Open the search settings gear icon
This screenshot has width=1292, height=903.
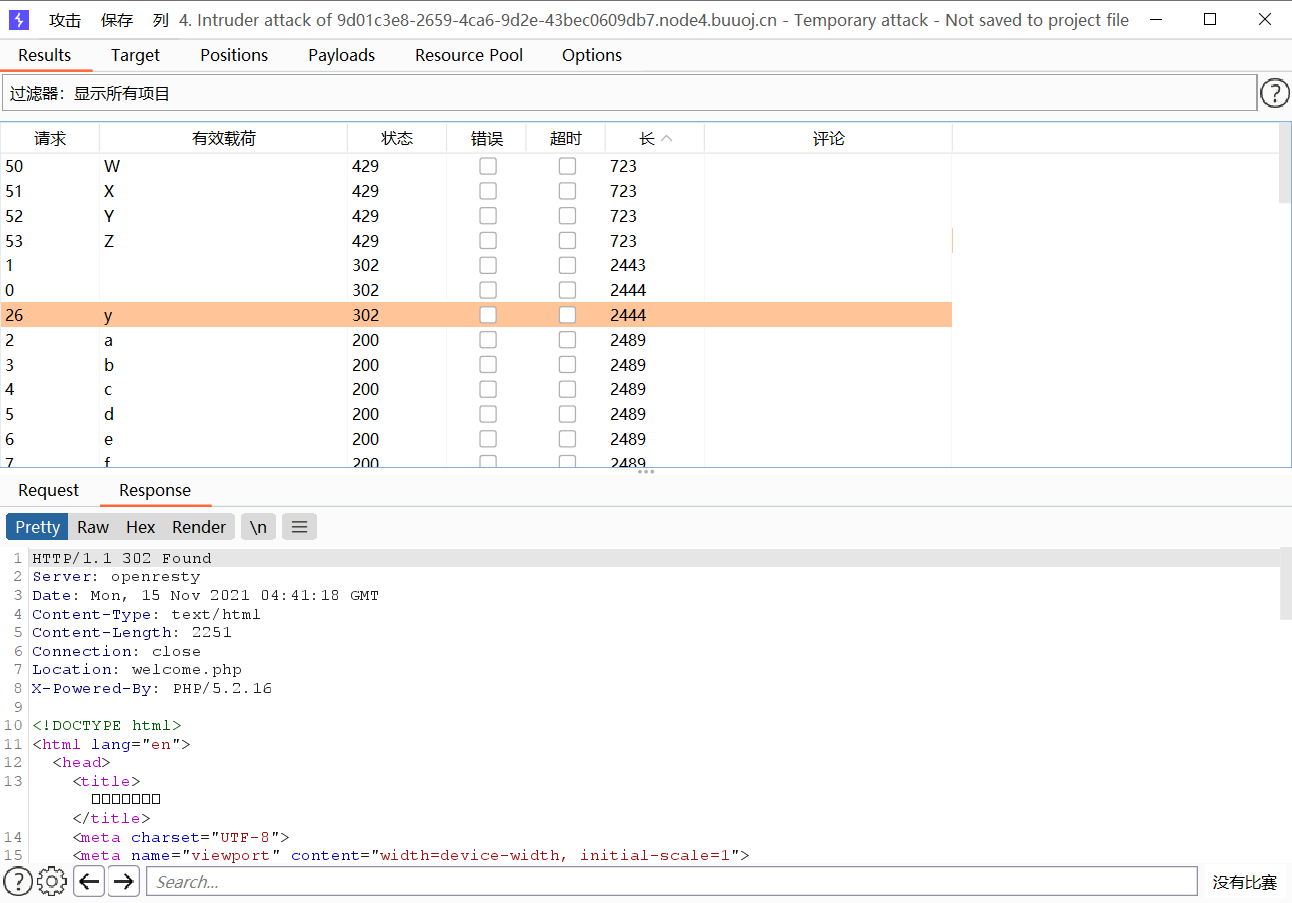pyautogui.click(x=52, y=881)
